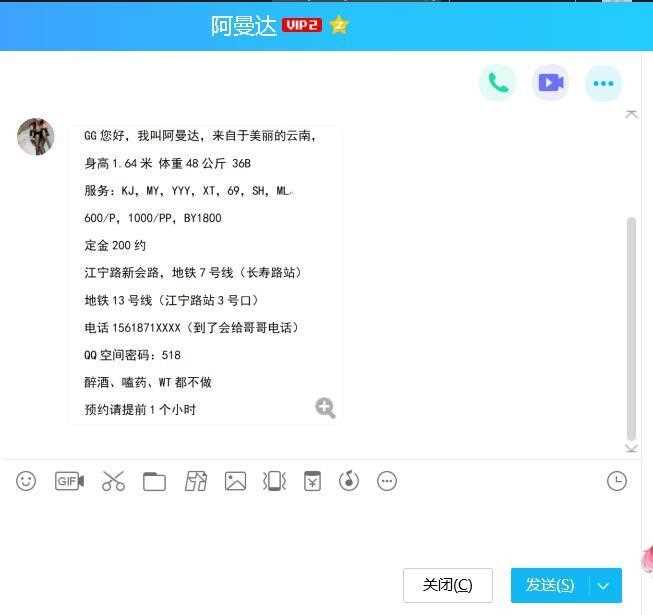This screenshot has width=653, height=615.
Task: Click the 发送(S) send button
Action: (x=550, y=585)
